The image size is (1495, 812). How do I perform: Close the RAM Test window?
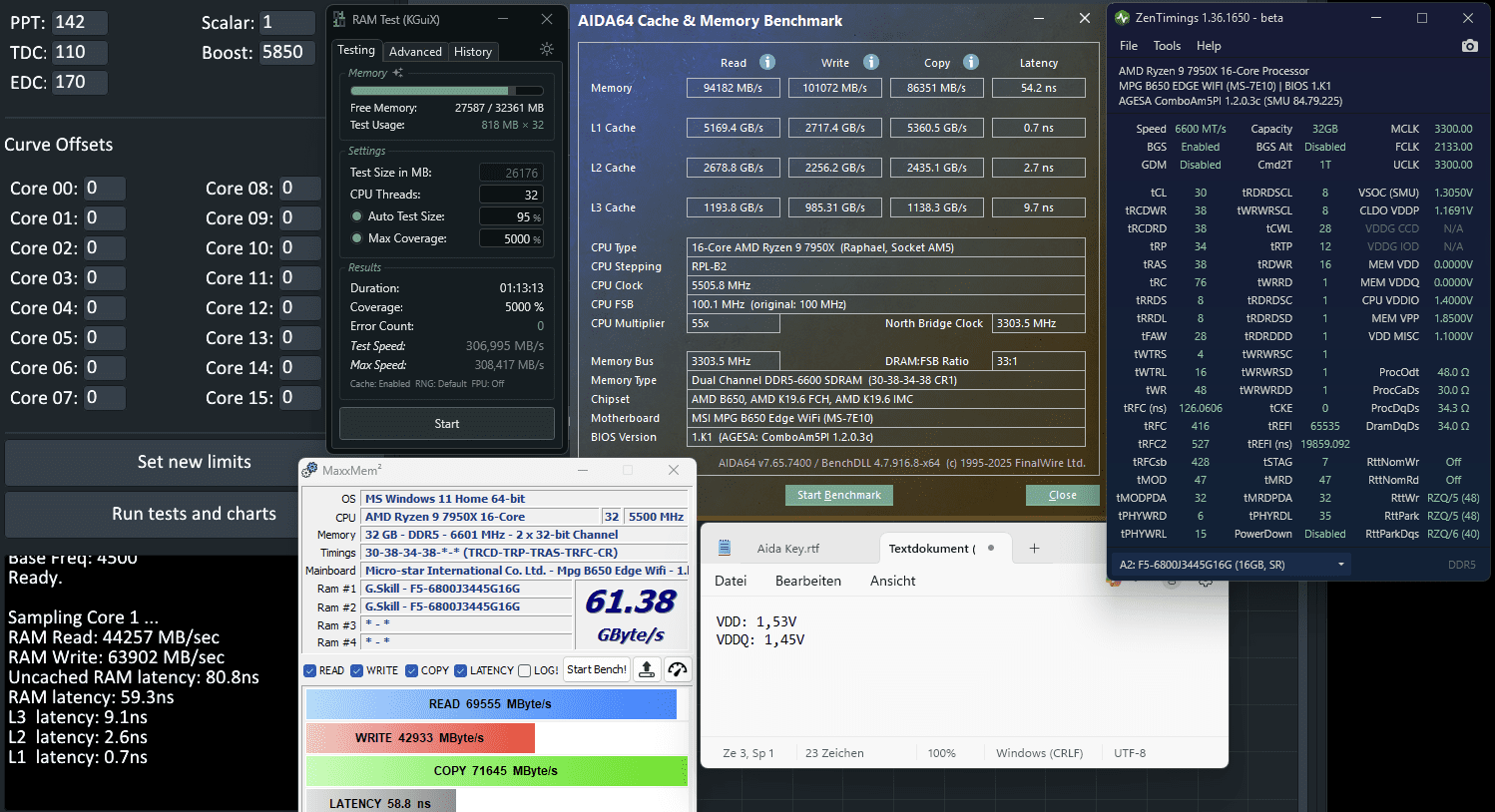point(547,19)
